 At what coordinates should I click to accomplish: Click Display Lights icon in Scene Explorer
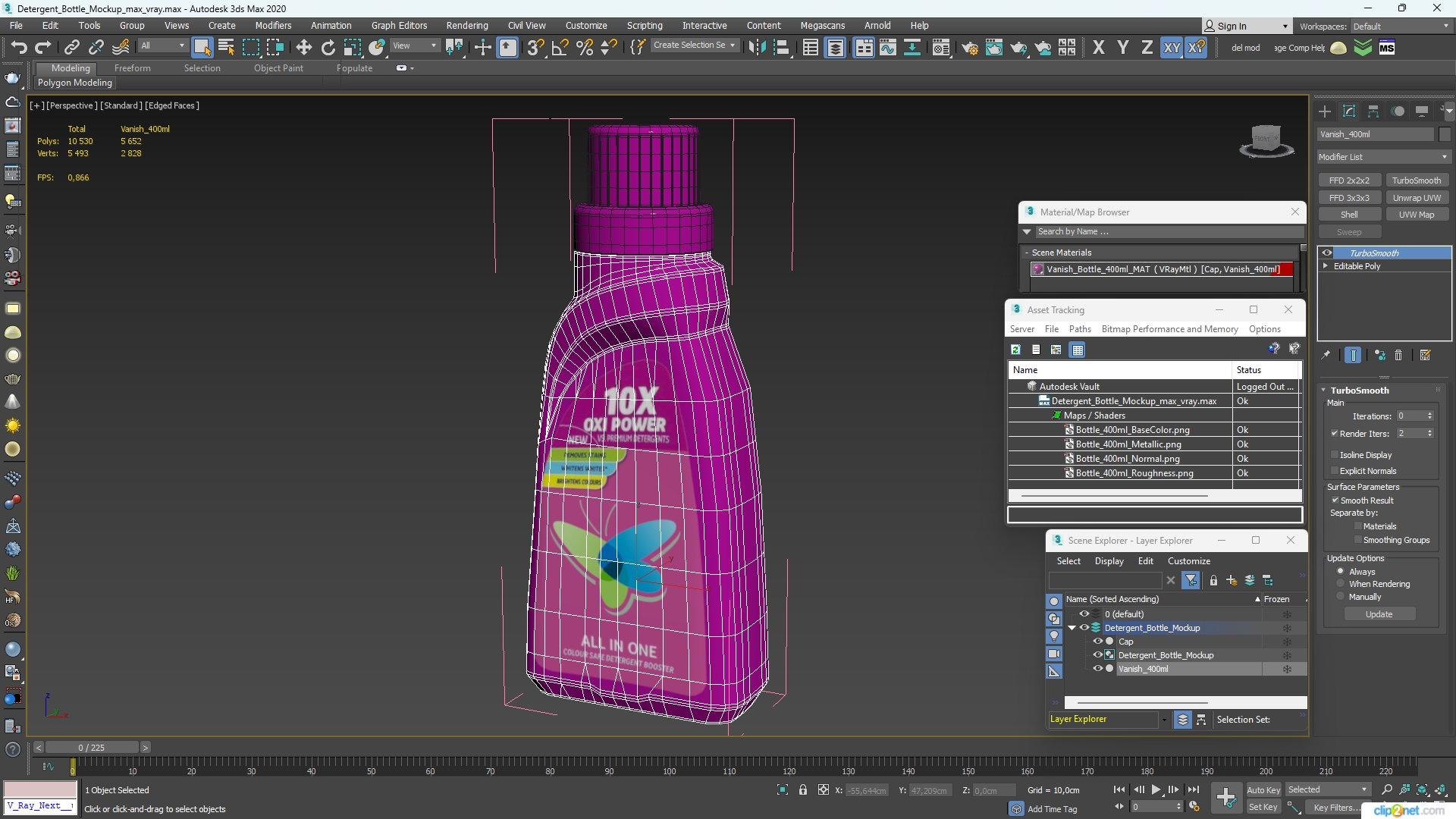tap(1054, 636)
